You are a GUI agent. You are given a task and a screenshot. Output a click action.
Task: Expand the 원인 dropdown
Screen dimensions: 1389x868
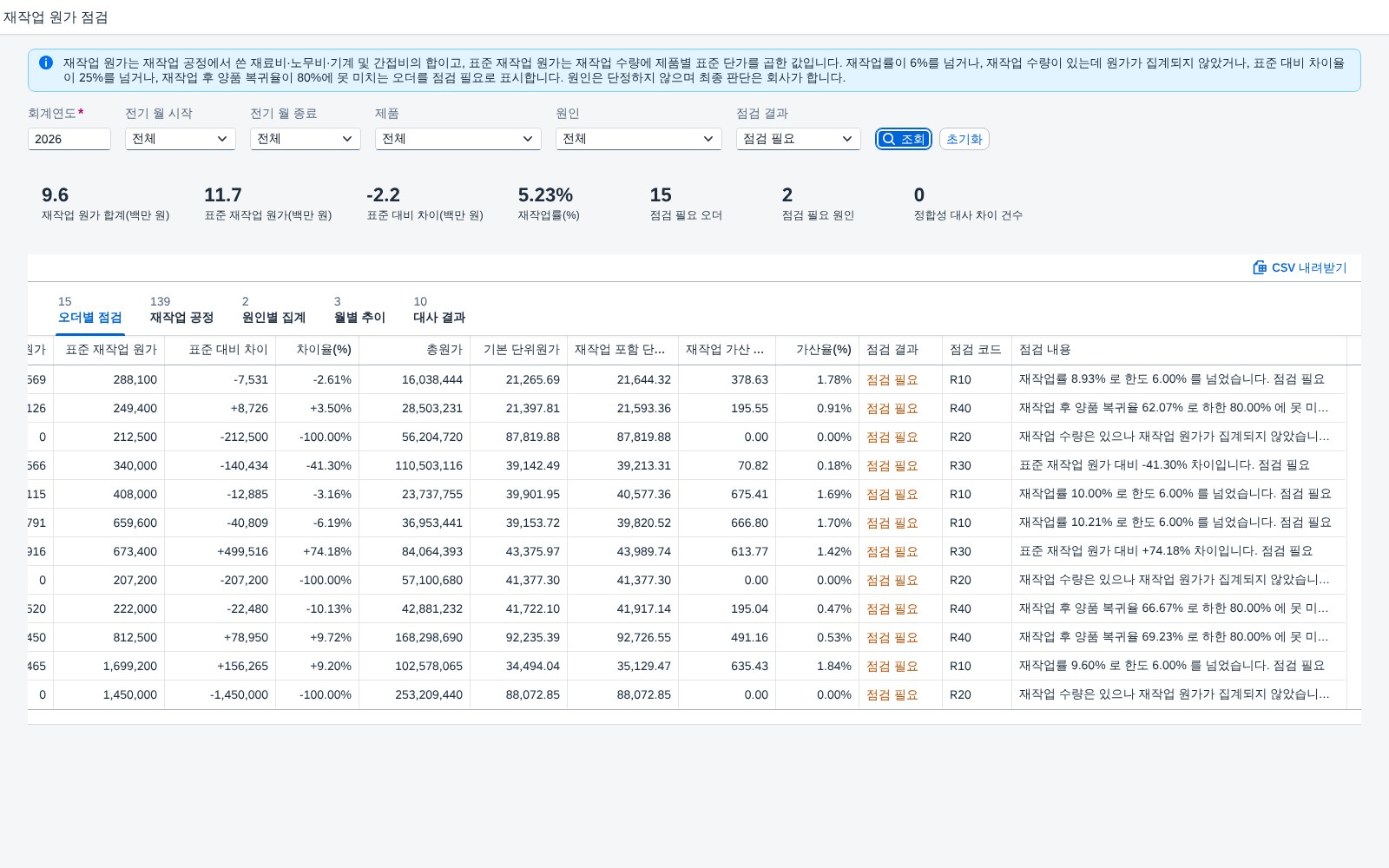click(639, 139)
